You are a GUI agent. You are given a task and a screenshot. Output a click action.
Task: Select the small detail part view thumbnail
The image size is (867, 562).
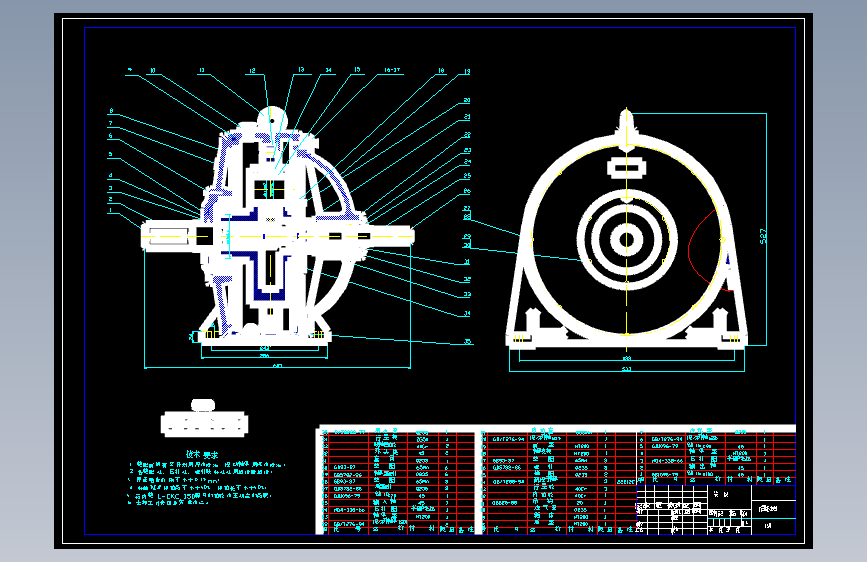(204, 418)
